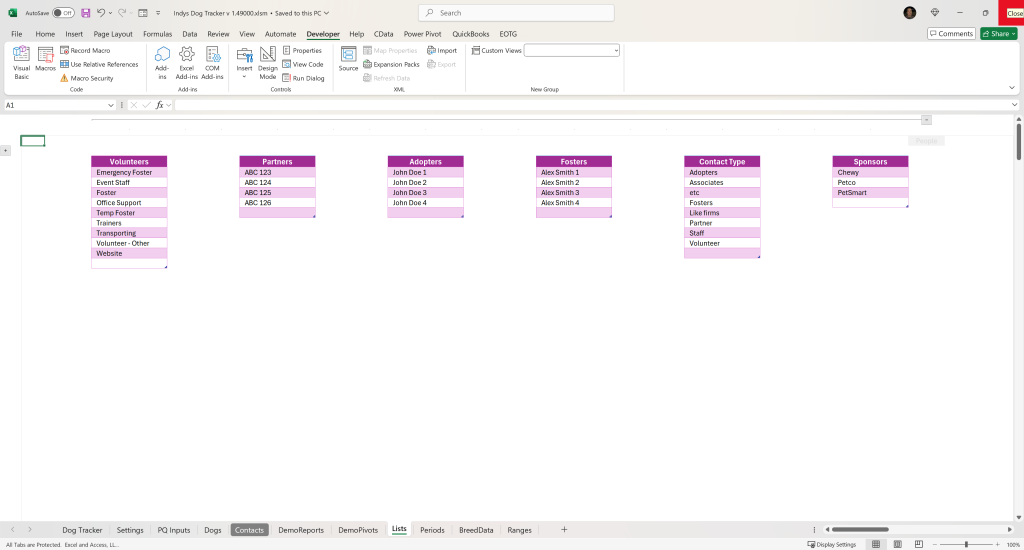Screen dimensions: 1024x550
Task: Open COM Add-ins dialog
Action: point(212,63)
